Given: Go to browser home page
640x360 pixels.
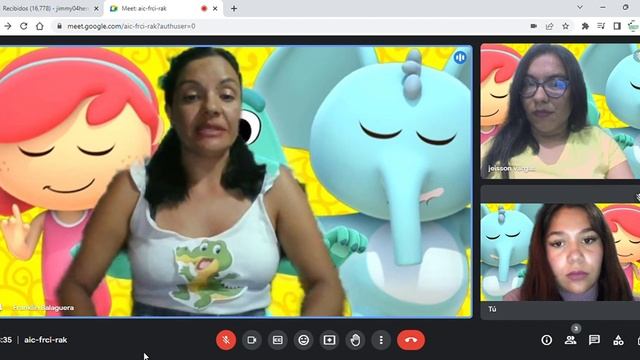Looking at the screenshot, I should (x=40, y=26).
